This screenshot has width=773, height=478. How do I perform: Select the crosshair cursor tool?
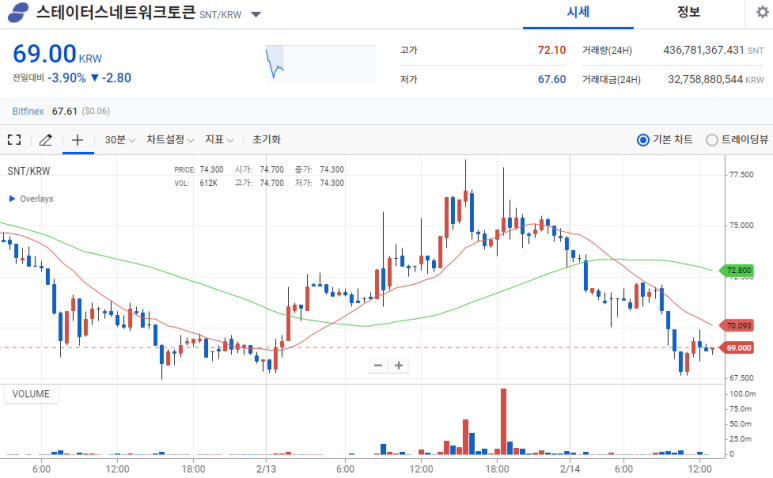(x=77, y=140)
